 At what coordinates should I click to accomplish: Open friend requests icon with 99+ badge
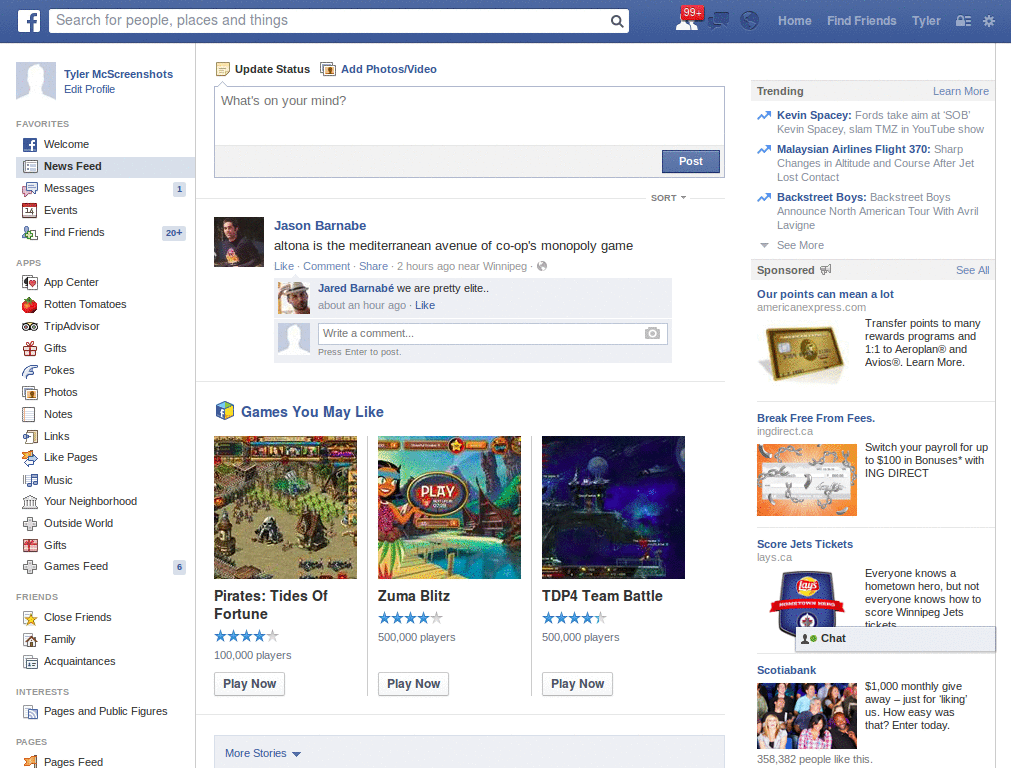click(x=688, y=20)
